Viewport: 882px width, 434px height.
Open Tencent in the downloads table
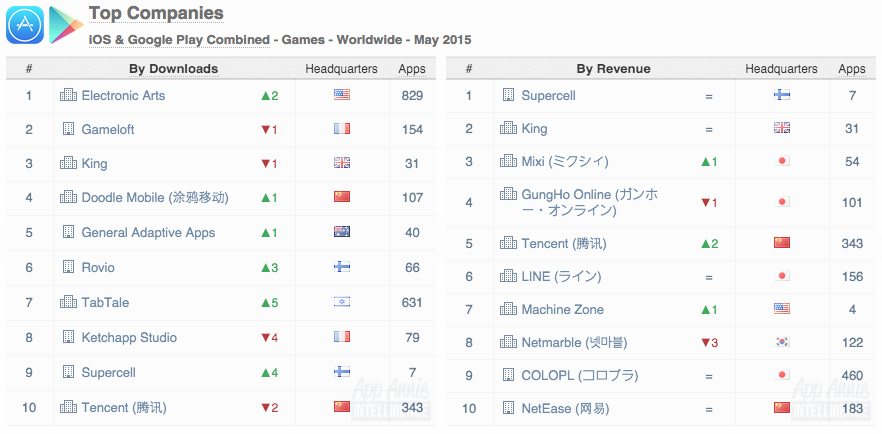[x=124, y=407]
